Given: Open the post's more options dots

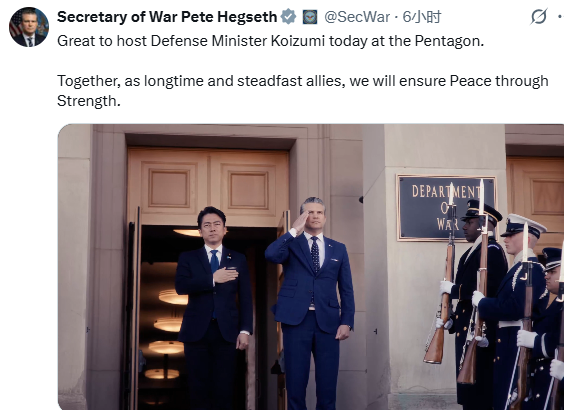Looking at the screenshot, I should [560, 17].
